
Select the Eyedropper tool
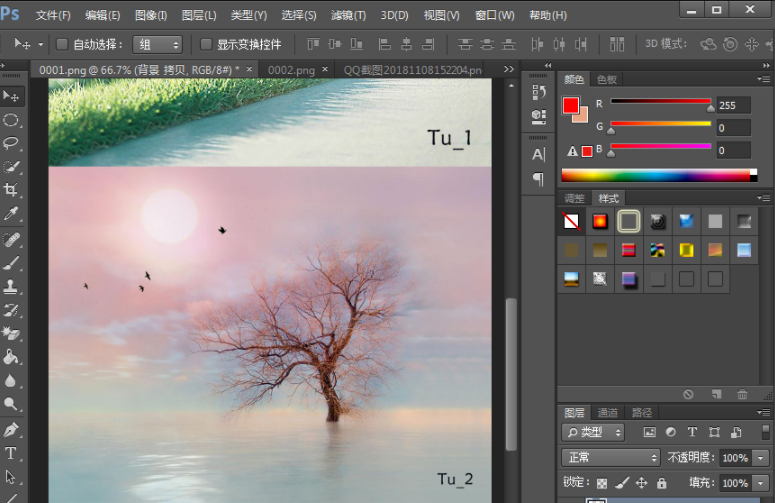11,214
